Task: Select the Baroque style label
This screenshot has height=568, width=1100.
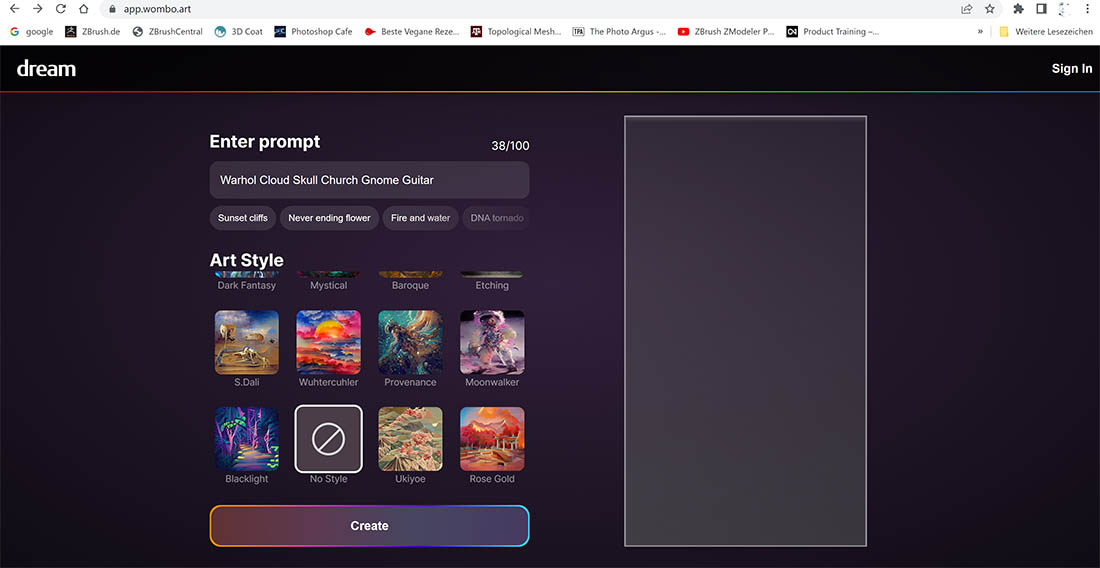Action: click(410, 285)
